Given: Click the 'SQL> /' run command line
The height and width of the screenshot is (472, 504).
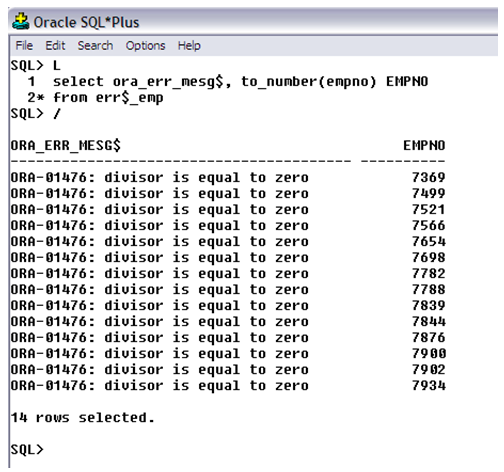Looking at the screenshot, I should pos(35,114).
